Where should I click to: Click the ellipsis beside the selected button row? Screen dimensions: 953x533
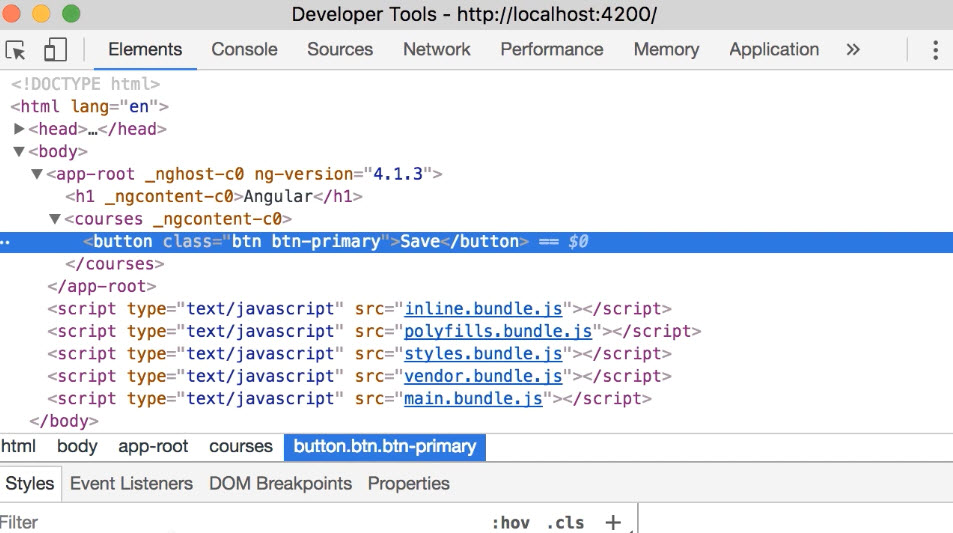pyautogui.click(x=5, y=242)
